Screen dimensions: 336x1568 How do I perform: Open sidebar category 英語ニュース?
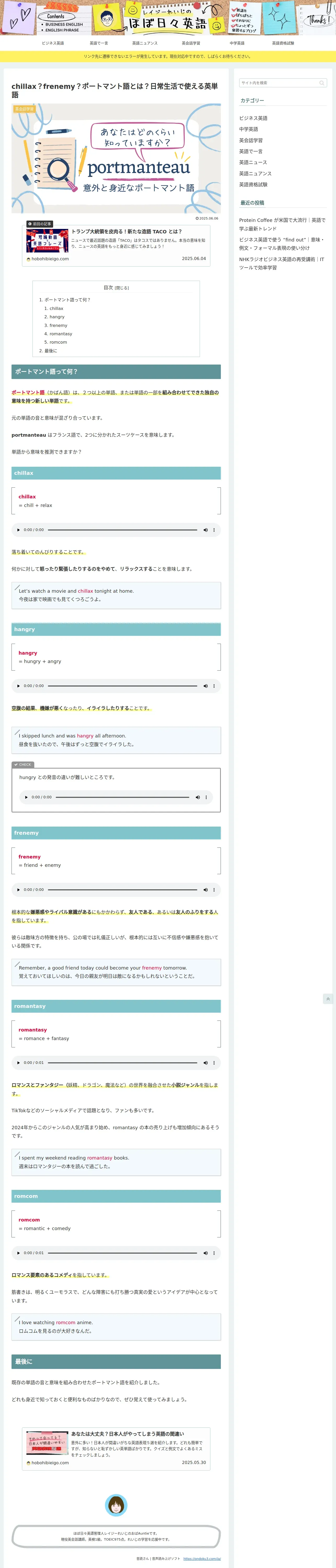point(253,163)
